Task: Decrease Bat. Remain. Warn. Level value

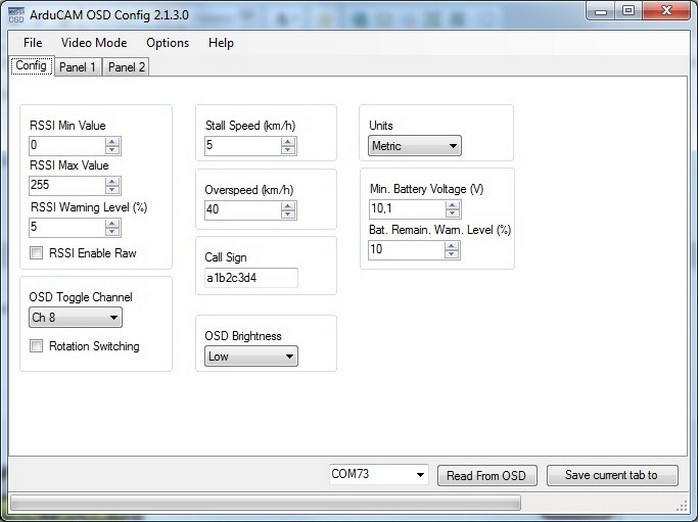Action: click(x=452, y=254)
